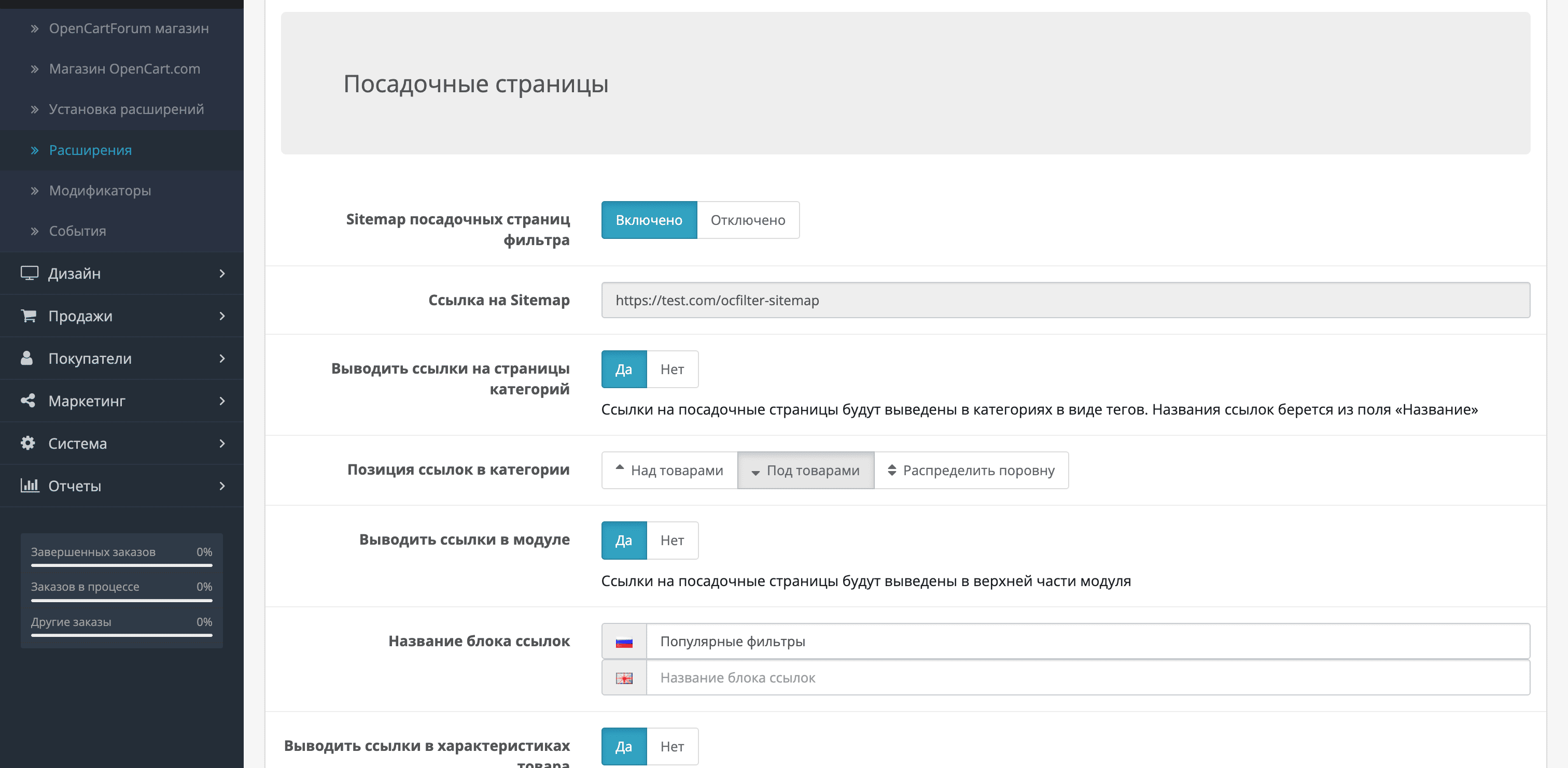
Task: Select Да for links in module
Action: (624, 541)
